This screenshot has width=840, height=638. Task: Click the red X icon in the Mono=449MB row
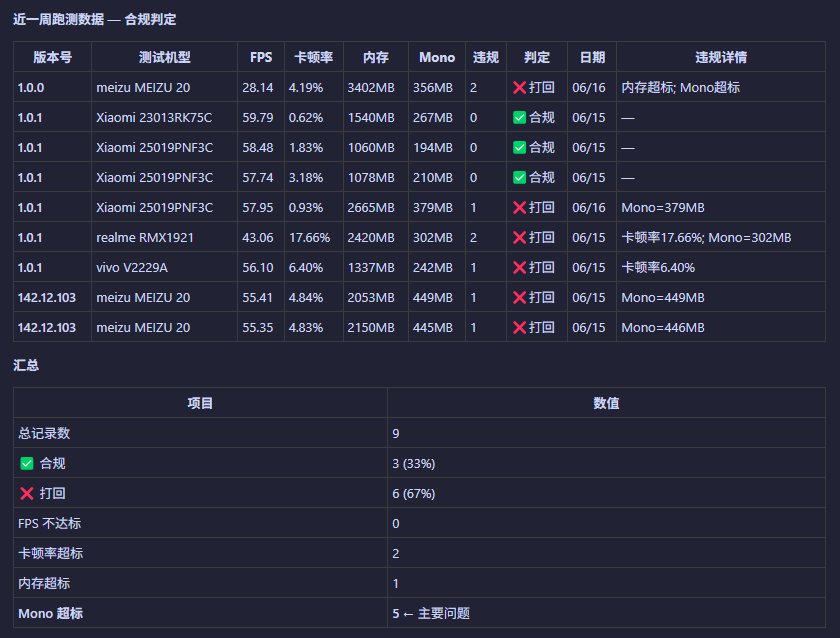(519, 297)
